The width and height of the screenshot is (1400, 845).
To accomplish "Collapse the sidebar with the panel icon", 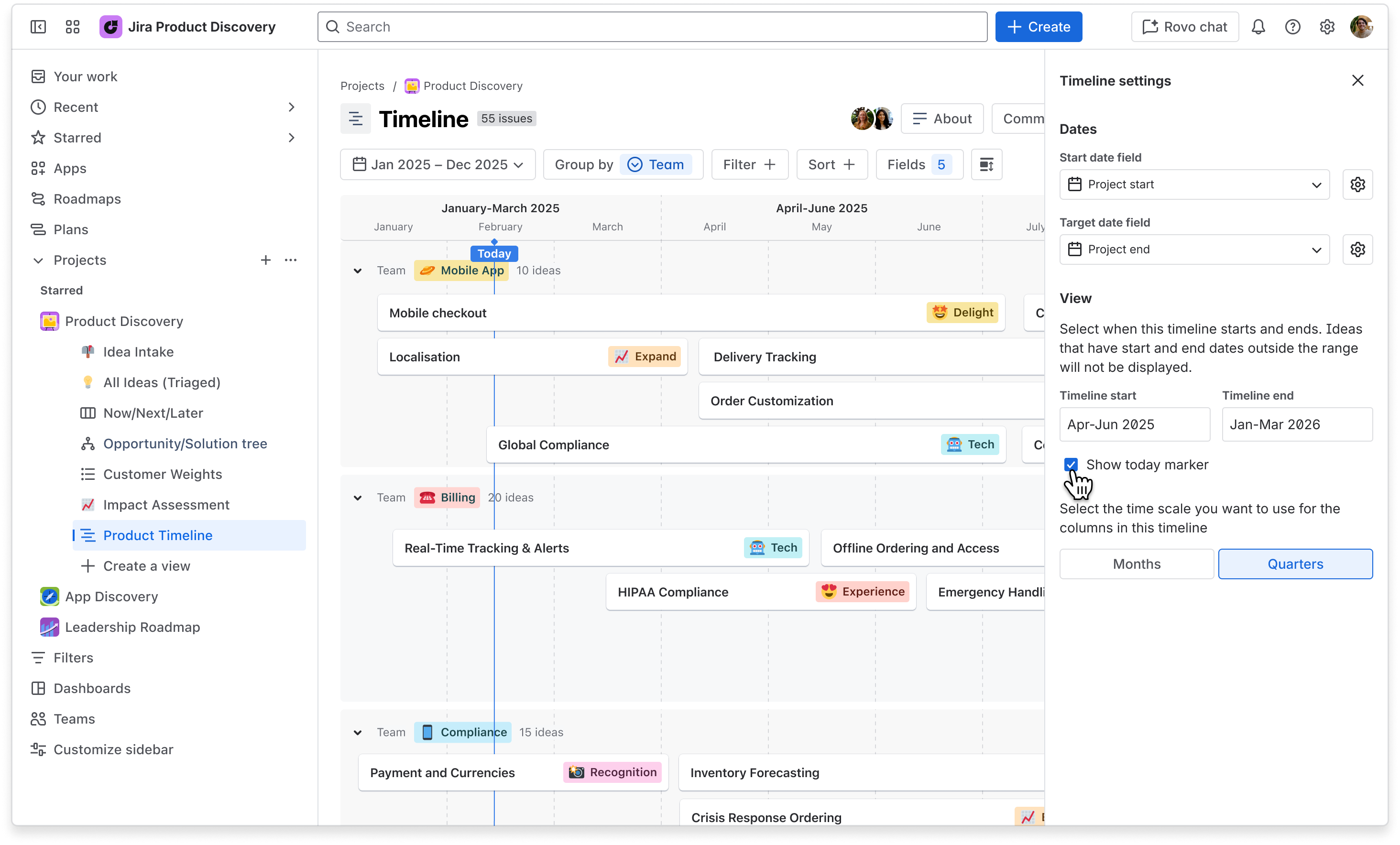I will pyautogui.click(x=38, y=27).
